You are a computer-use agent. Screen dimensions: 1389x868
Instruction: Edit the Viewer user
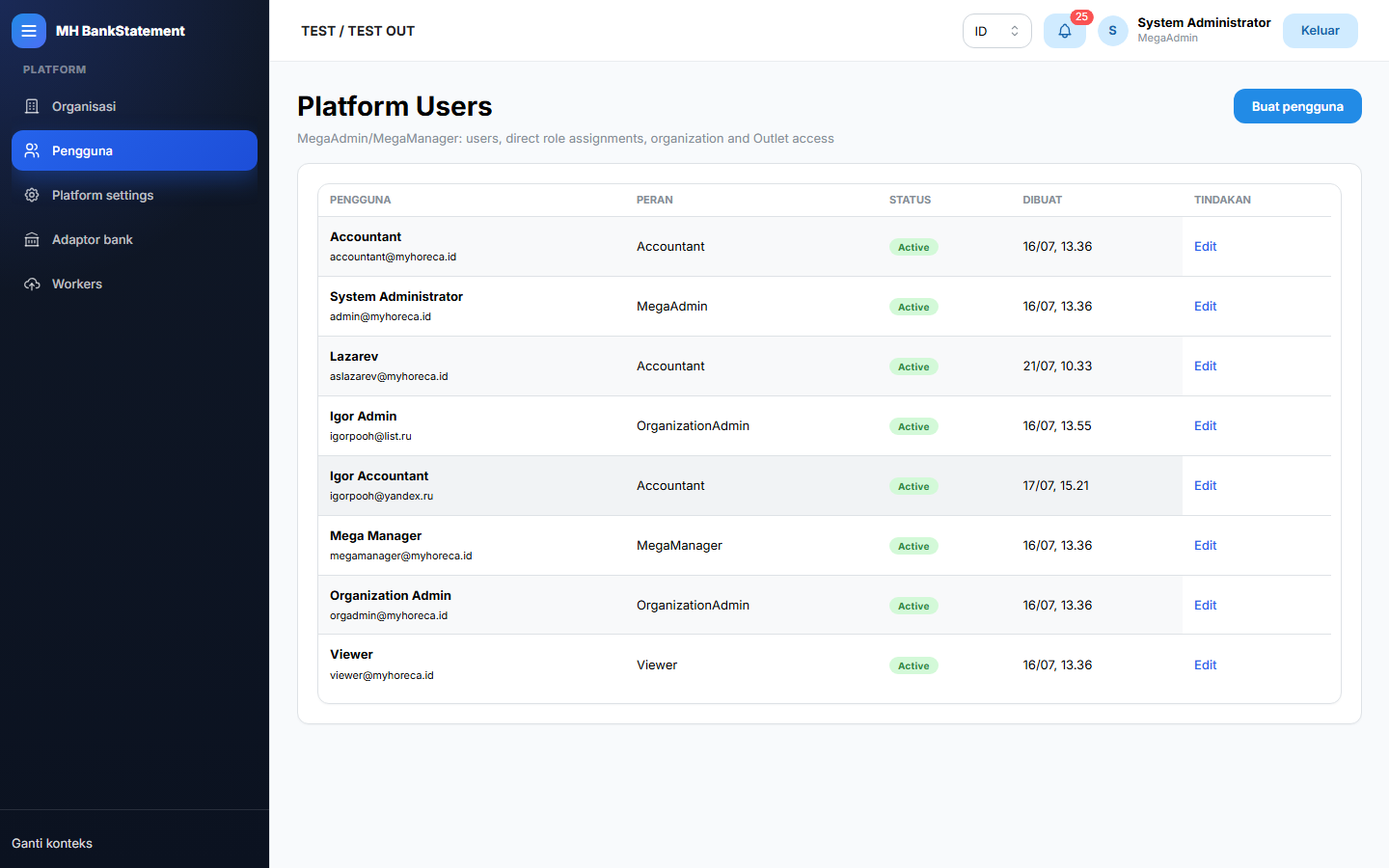[x=1205, y=665]
